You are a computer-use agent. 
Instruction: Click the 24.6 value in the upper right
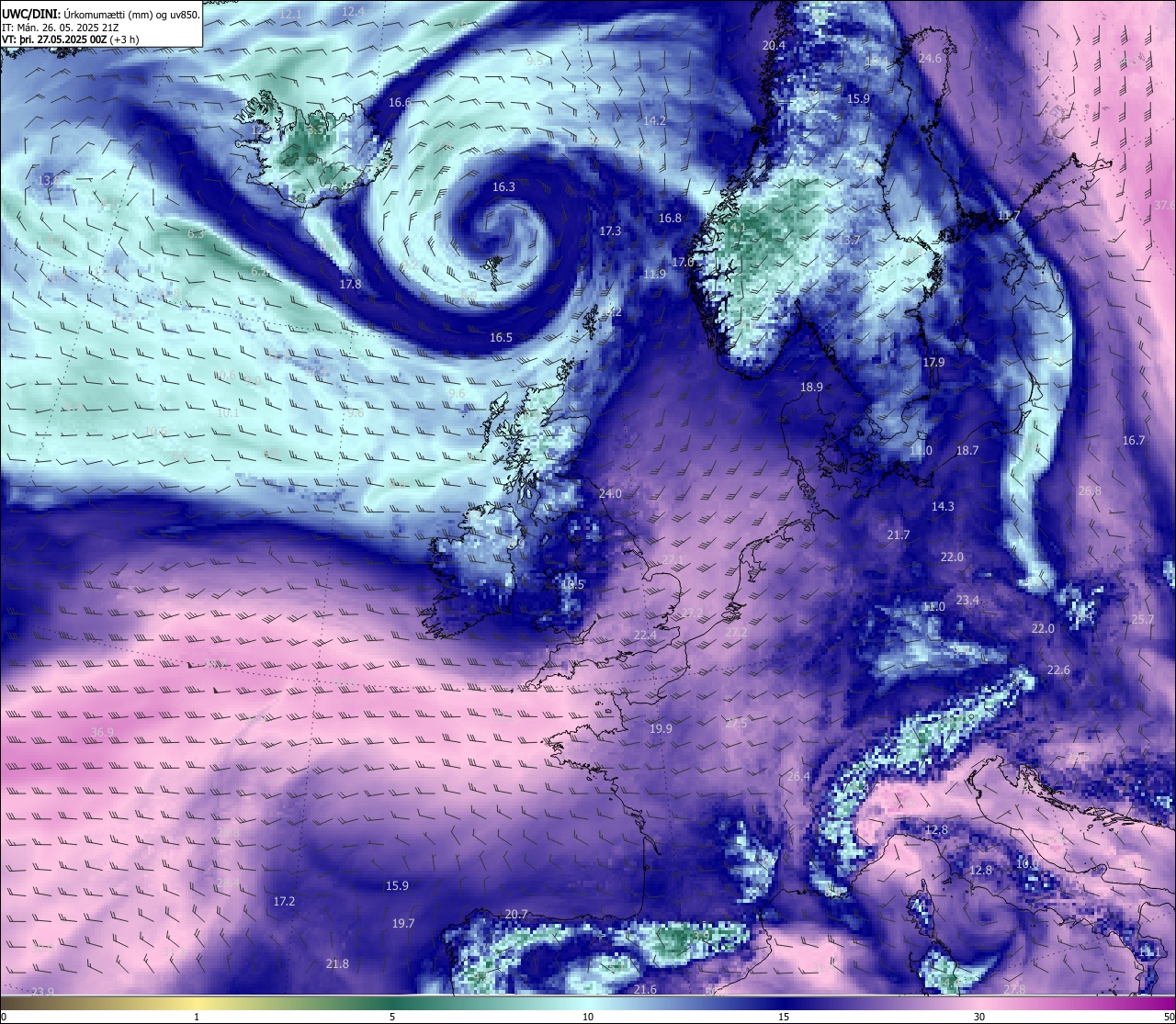(x=930, y=58)
